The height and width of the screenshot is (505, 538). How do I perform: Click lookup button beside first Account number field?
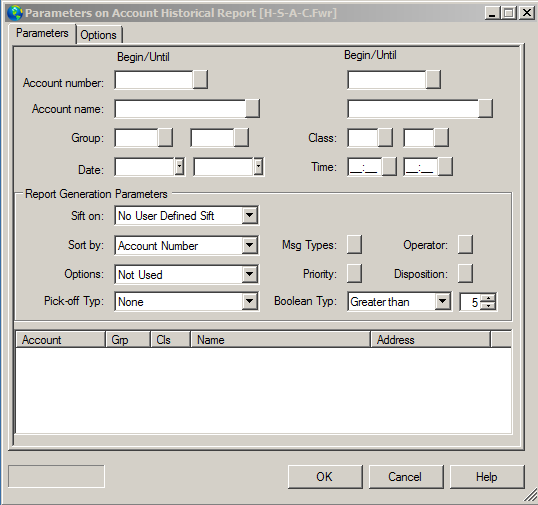point(200,80)
